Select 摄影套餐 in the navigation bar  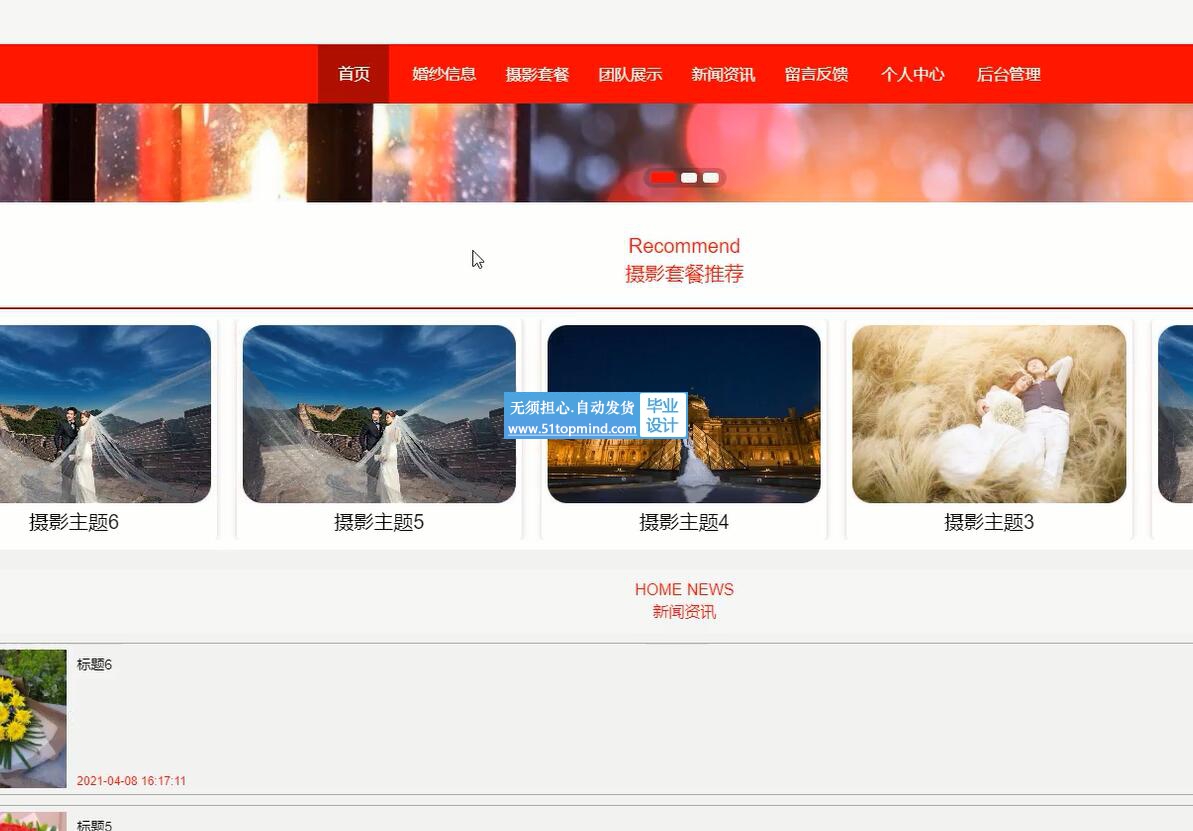click(537, 74)
